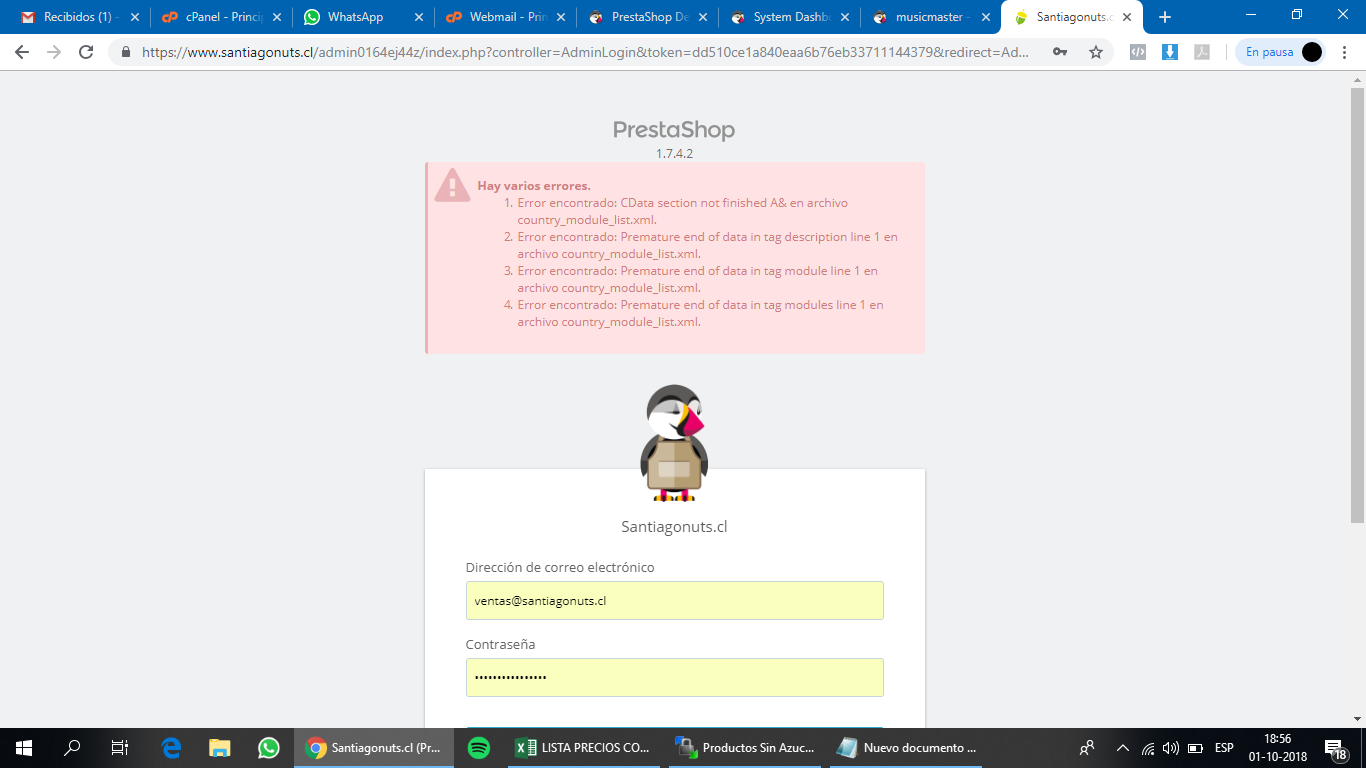
Task: Open People icon in system tray
Action: click(x=1087, y=748)
